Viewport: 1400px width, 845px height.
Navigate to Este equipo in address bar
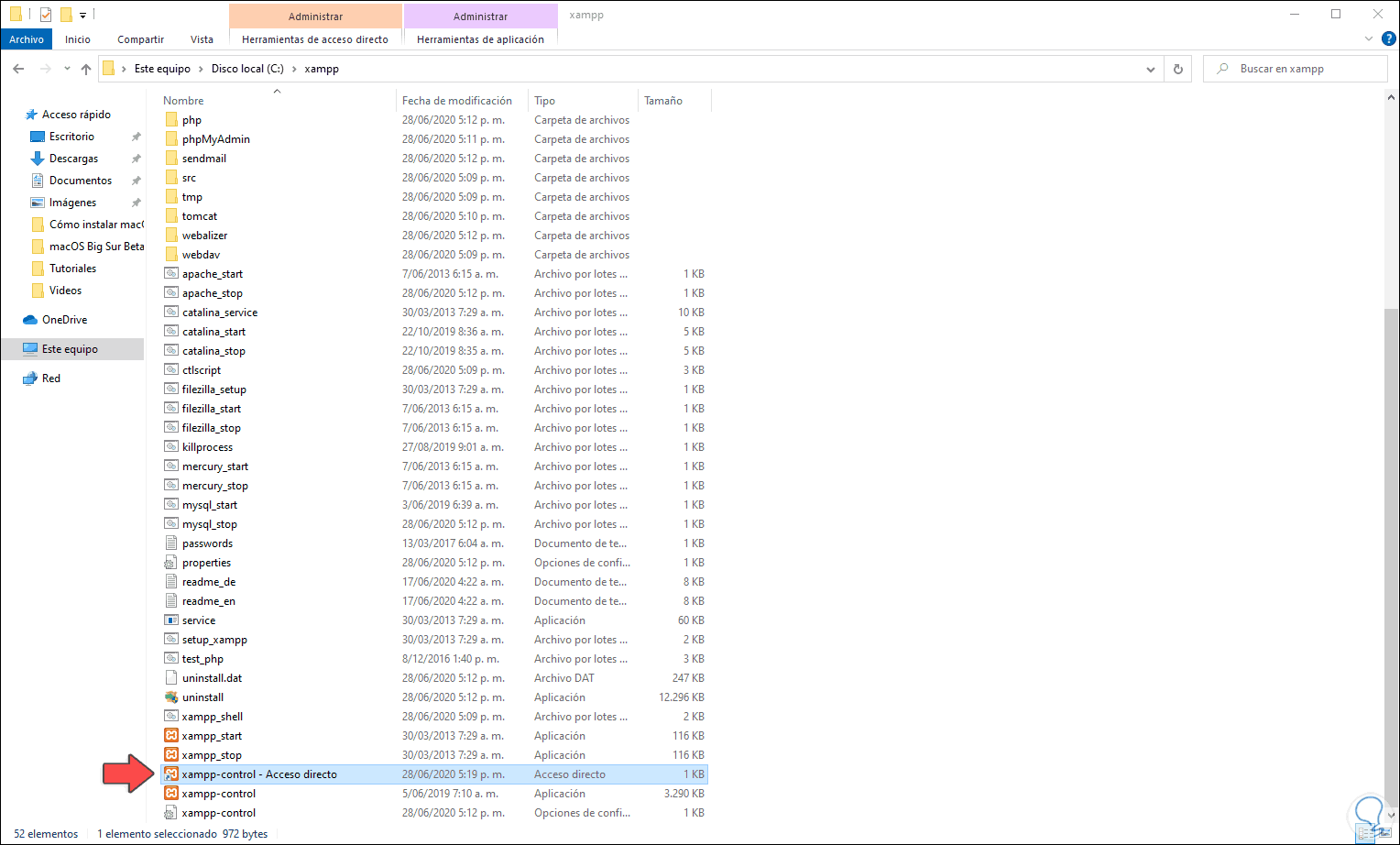pos(162,69)
